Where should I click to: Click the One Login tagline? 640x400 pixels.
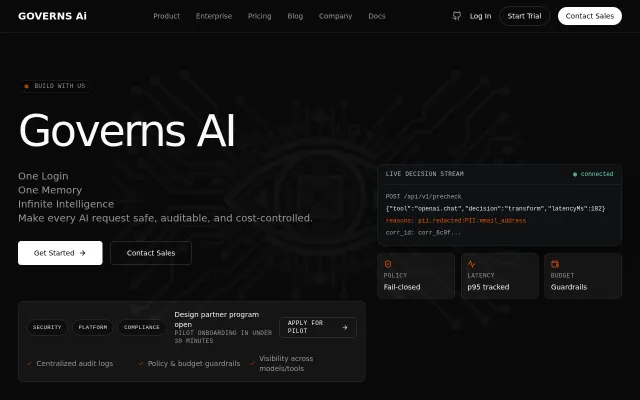(x=43, y=176)
